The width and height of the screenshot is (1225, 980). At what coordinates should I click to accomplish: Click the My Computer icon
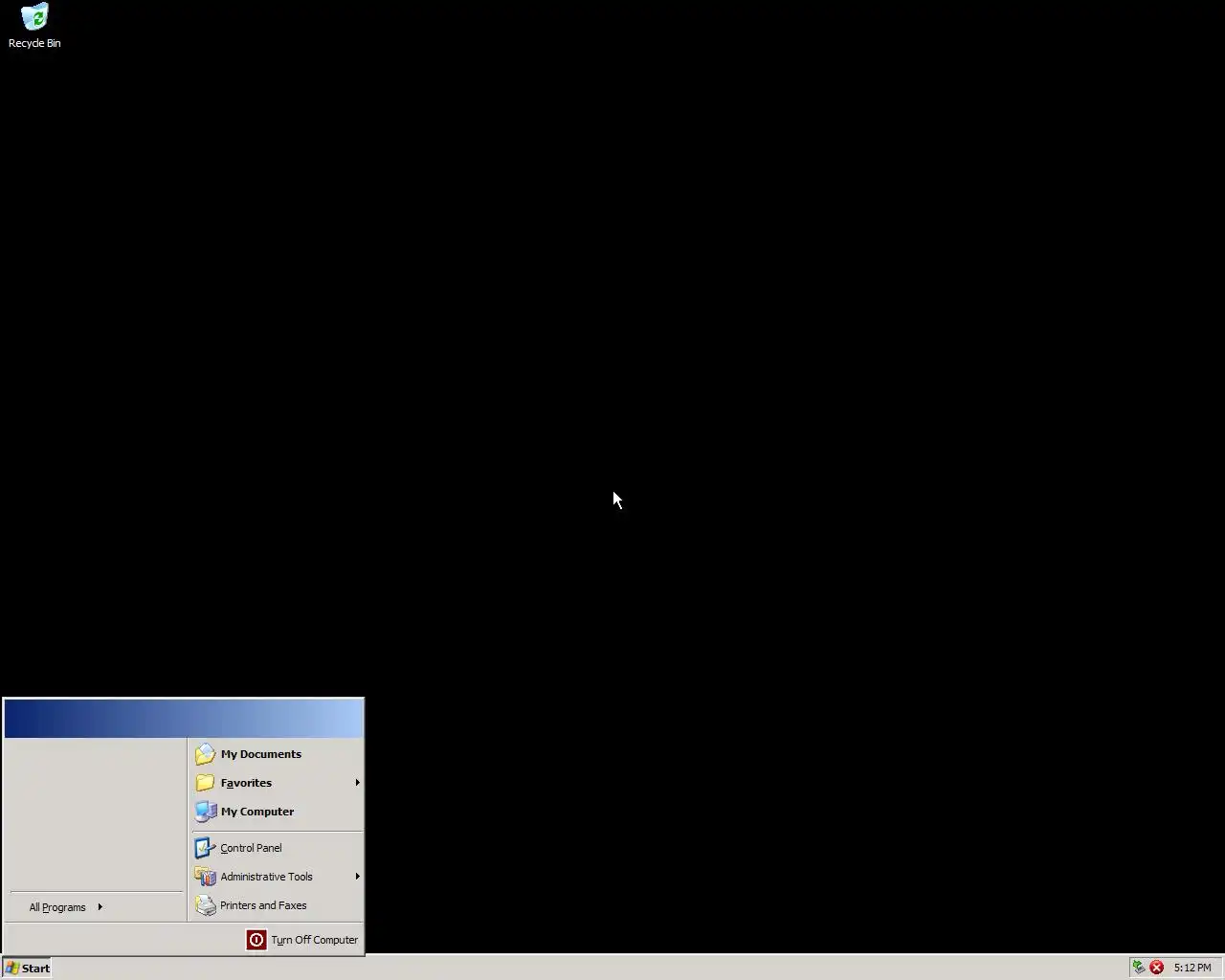[205, 812]
